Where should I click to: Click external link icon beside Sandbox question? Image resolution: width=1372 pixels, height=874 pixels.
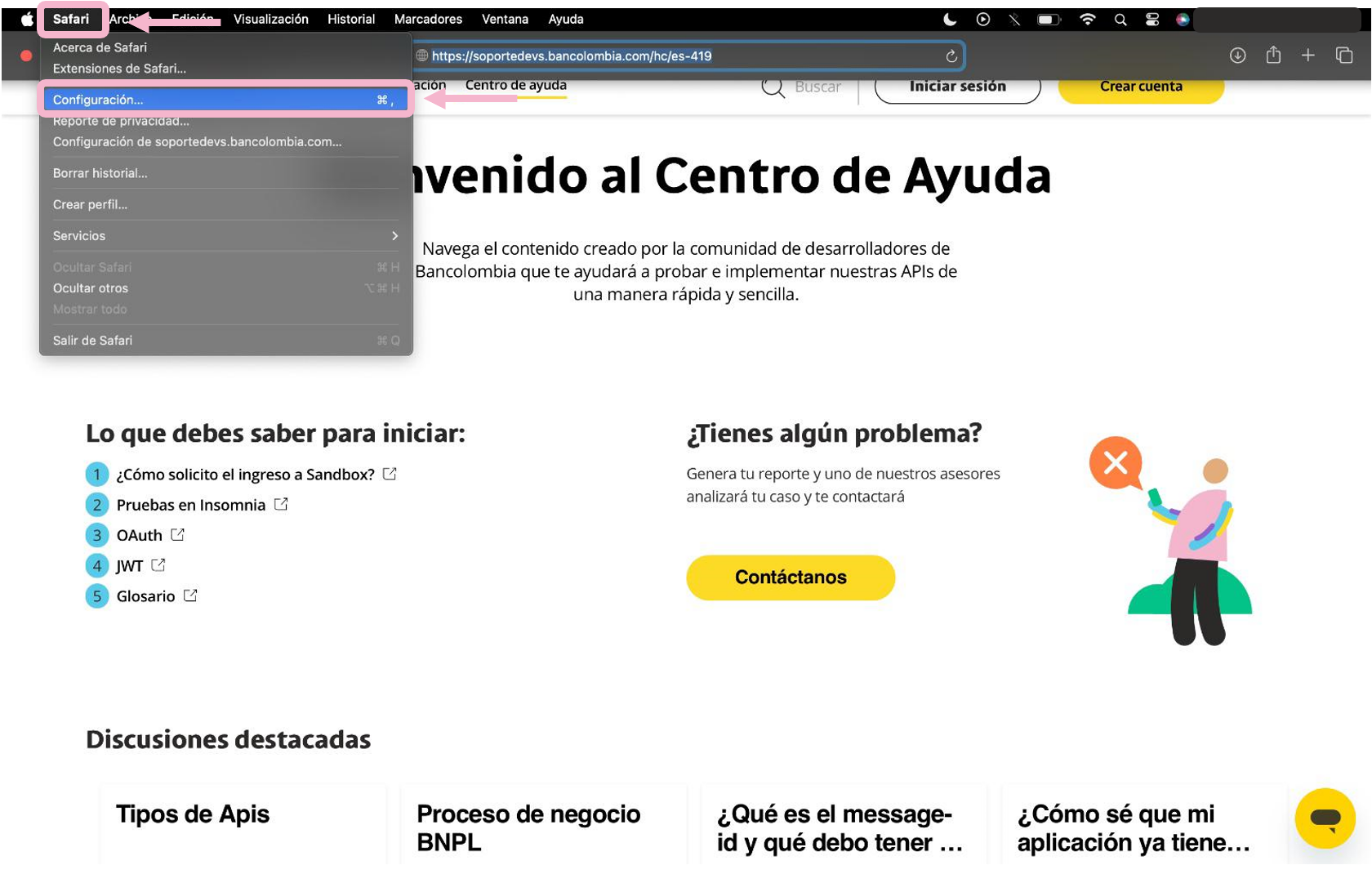click(x=390, y=474)
